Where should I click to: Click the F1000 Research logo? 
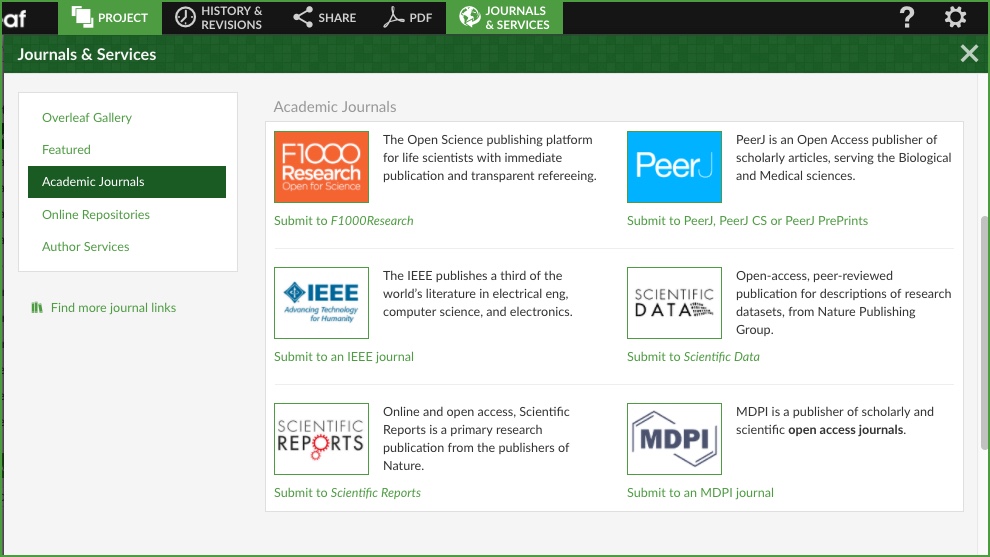321,167
